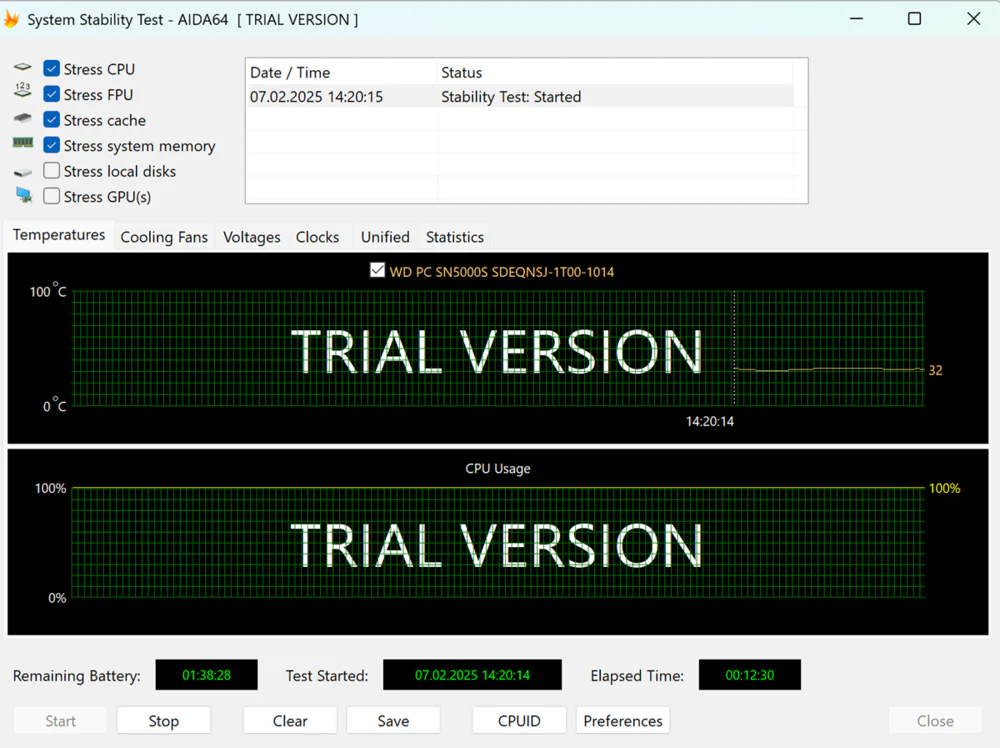Click the 123 icon beside Stress FPU

point(22,90)
